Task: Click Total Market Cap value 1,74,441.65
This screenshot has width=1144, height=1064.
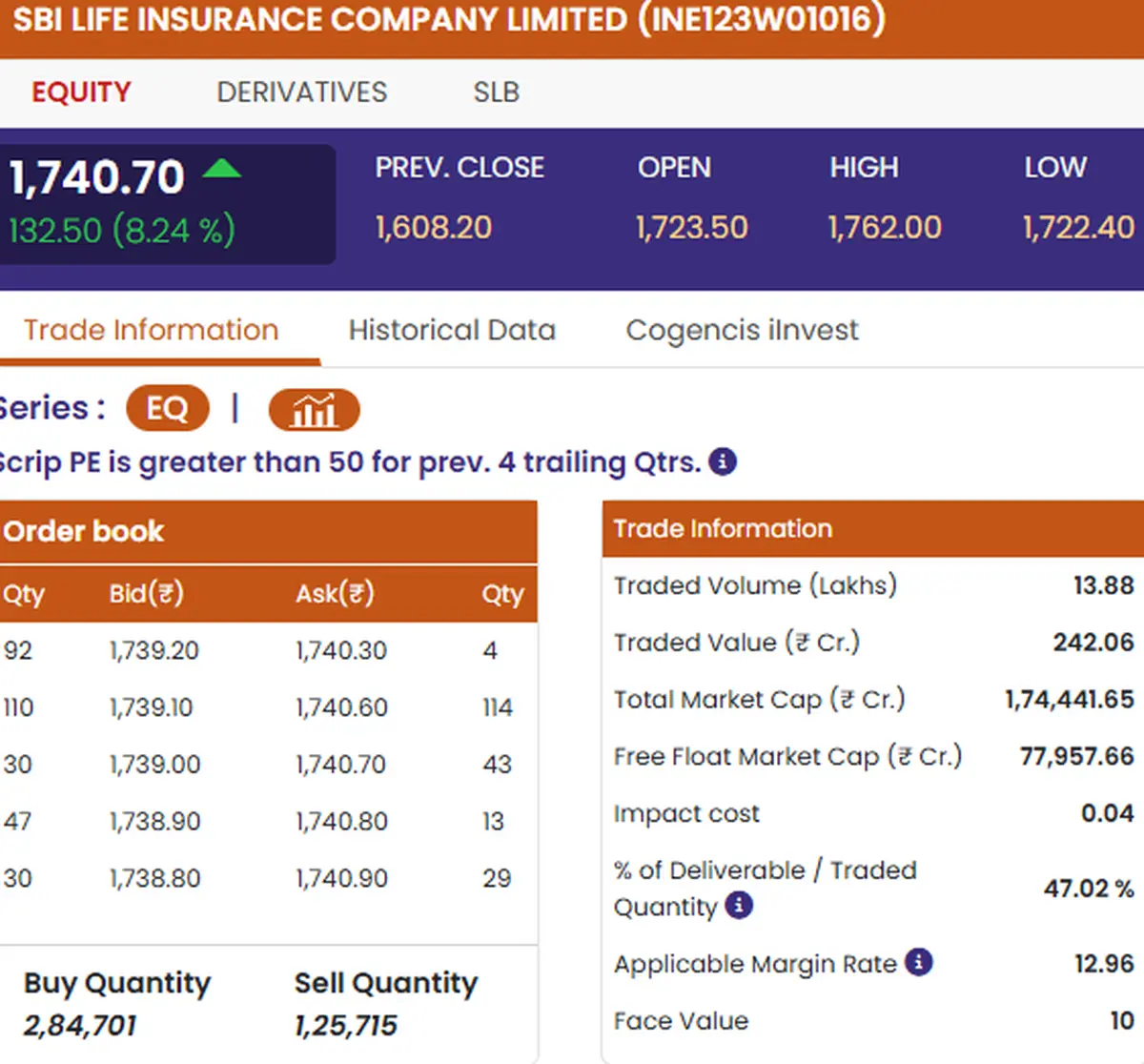Action: (x=1070, y=700)
